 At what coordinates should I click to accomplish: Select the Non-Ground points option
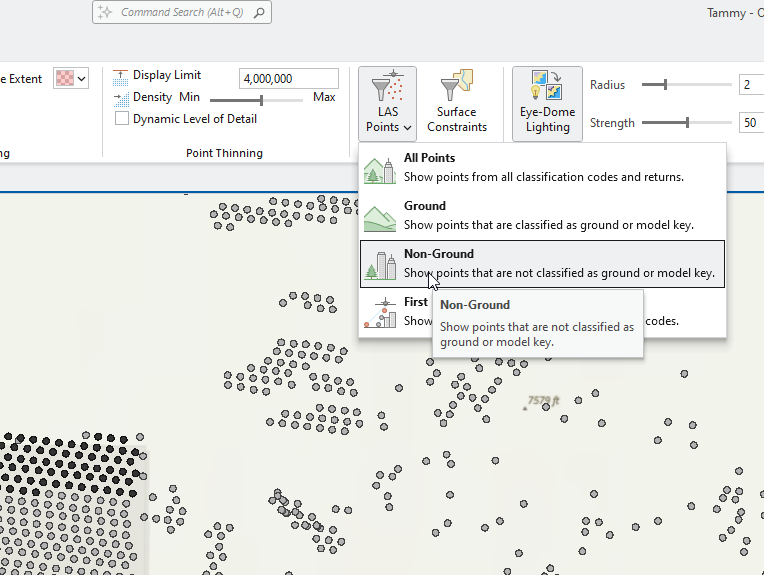click(541, 263)
